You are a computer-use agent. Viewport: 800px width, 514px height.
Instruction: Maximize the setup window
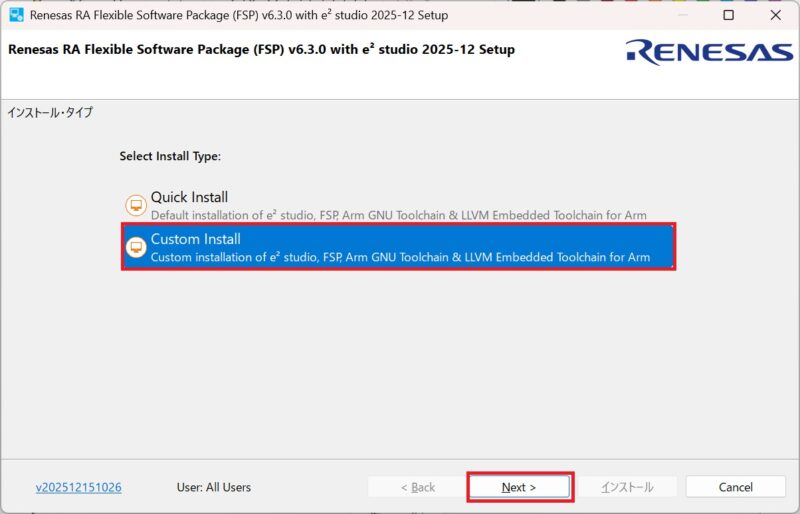coord(728,15)
